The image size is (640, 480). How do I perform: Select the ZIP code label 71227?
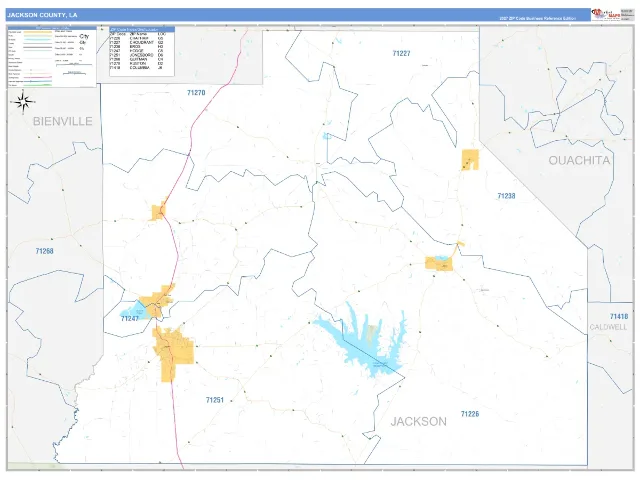pos(401,53)
